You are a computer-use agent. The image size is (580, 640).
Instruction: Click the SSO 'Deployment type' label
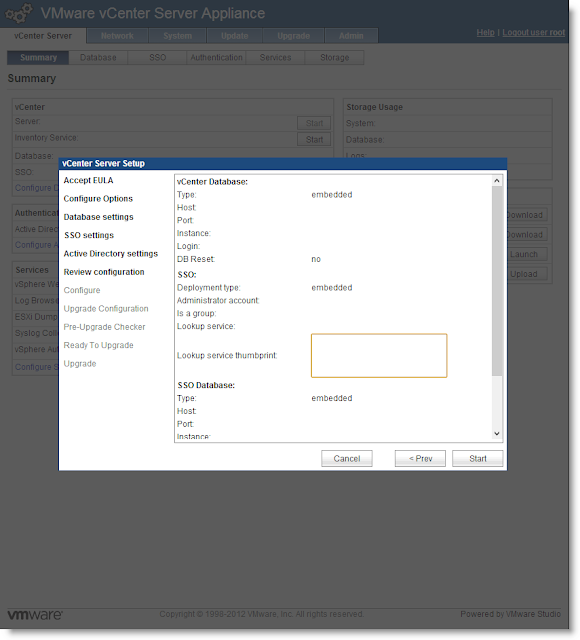pyautogui.click(x=209, y=288)
